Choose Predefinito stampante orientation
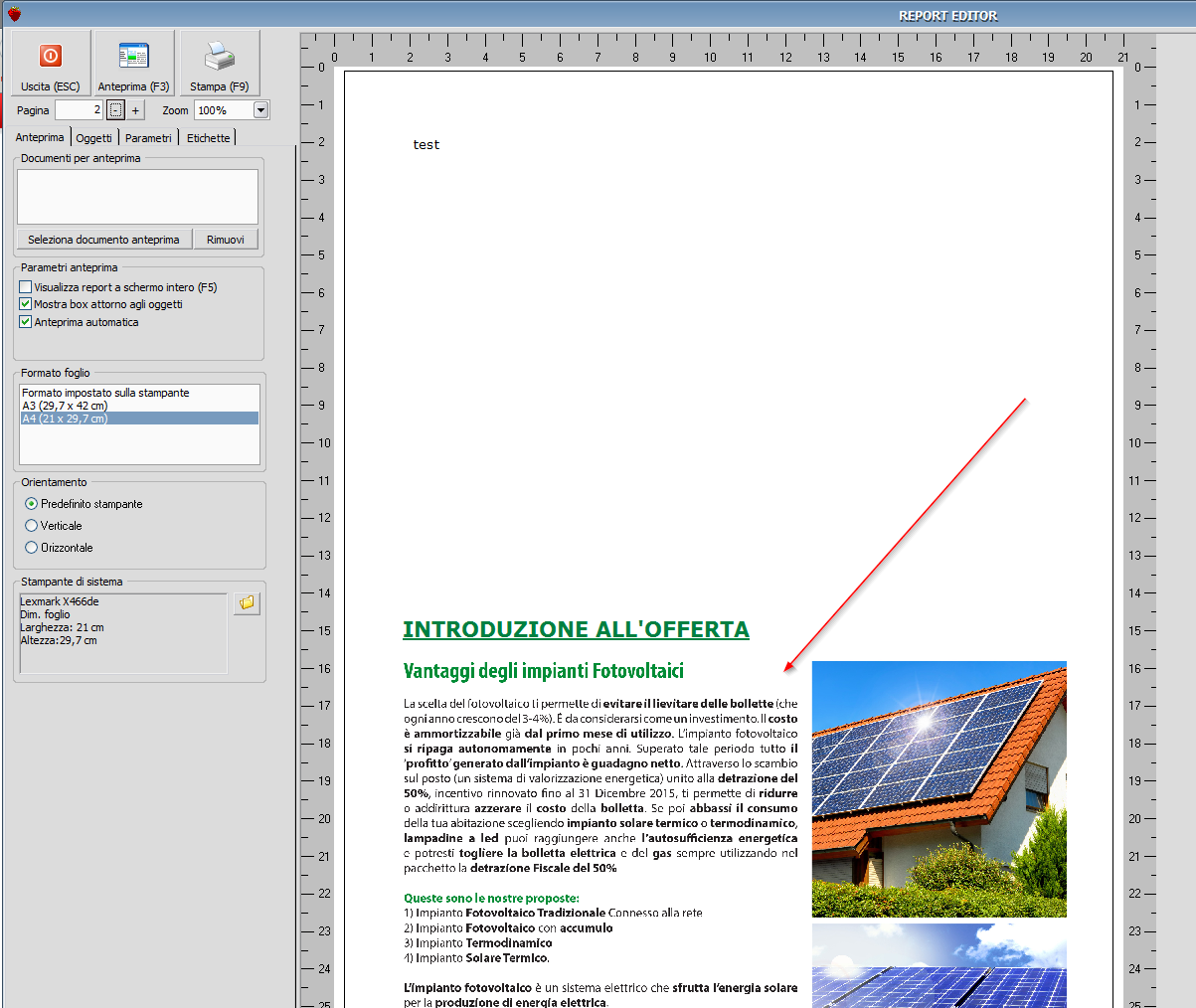This screenshot has width=1196, height=1008. (32, 504)
